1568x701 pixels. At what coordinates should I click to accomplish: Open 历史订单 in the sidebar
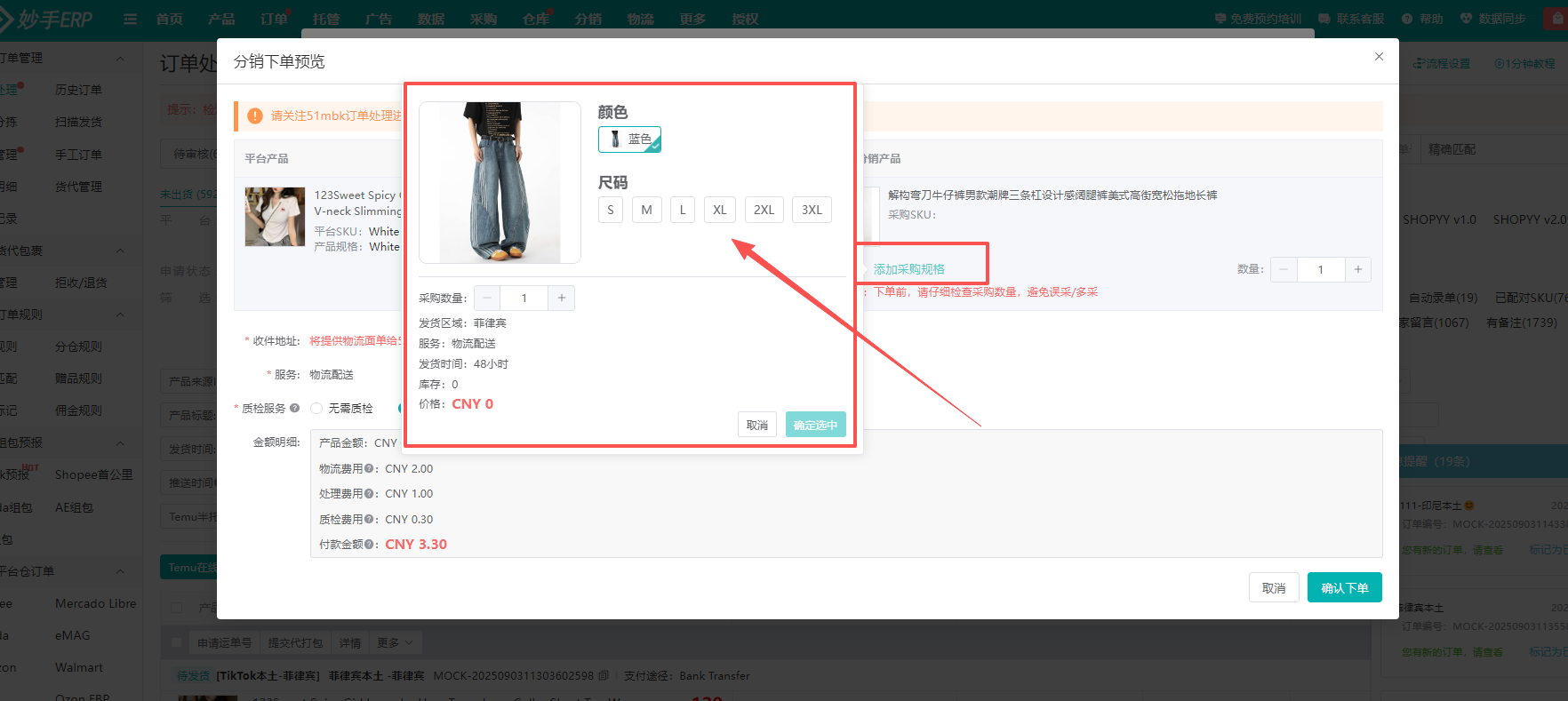(x=78, y=90)
